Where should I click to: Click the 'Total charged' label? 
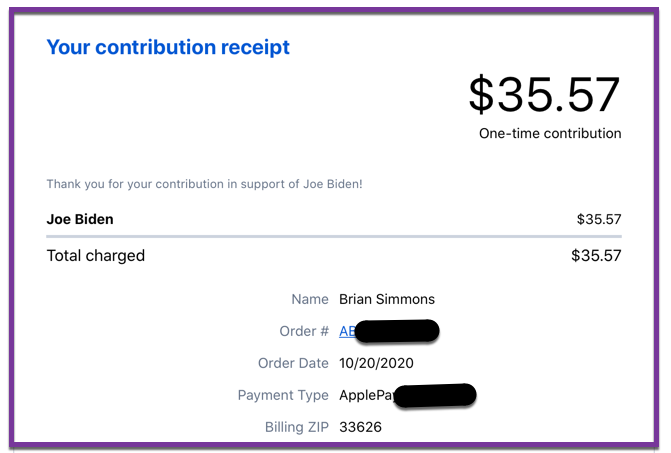pyautogui.click(x=96, y=256)
